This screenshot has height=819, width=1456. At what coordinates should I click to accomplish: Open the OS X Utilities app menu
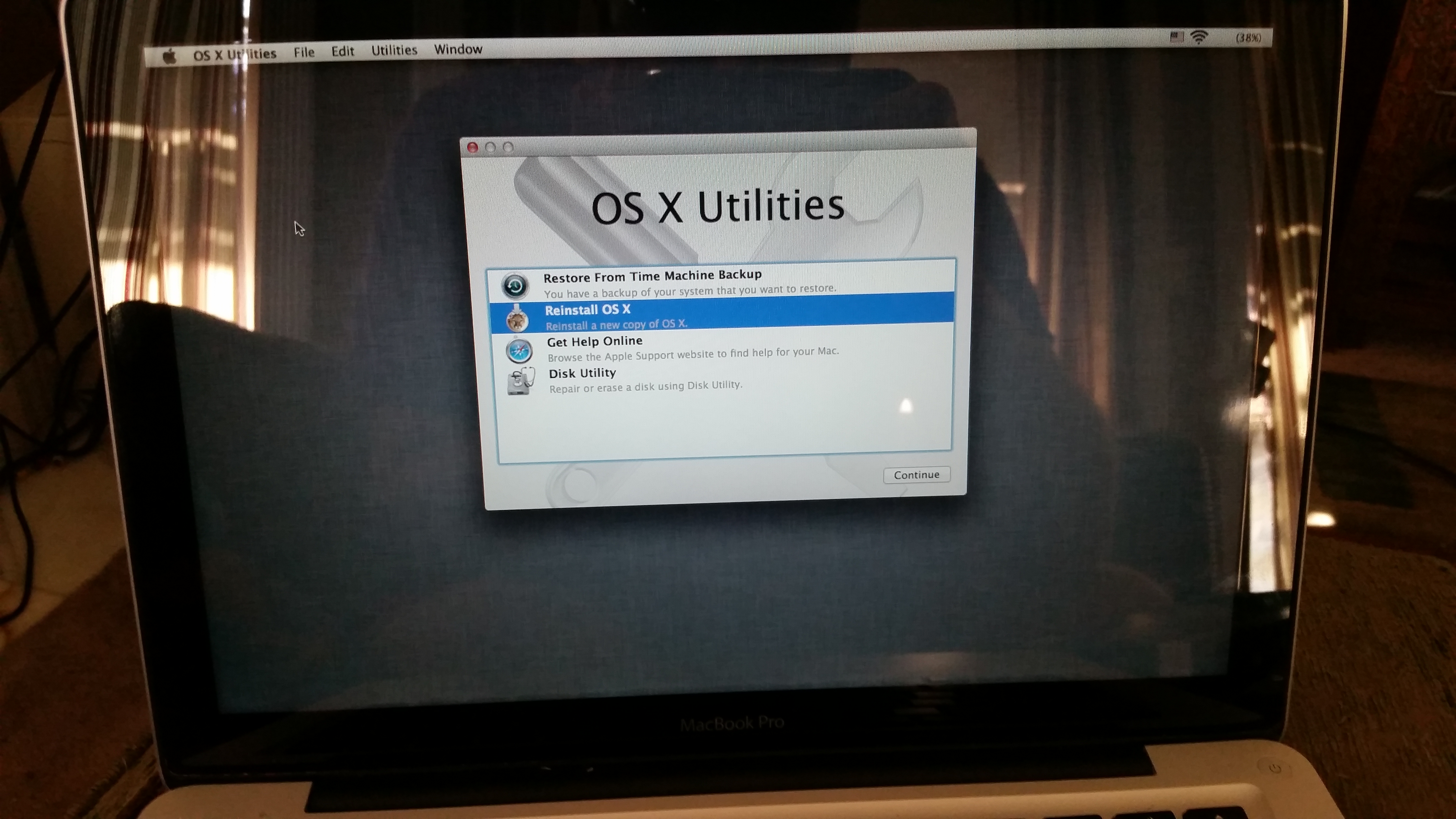pos(235,54)
